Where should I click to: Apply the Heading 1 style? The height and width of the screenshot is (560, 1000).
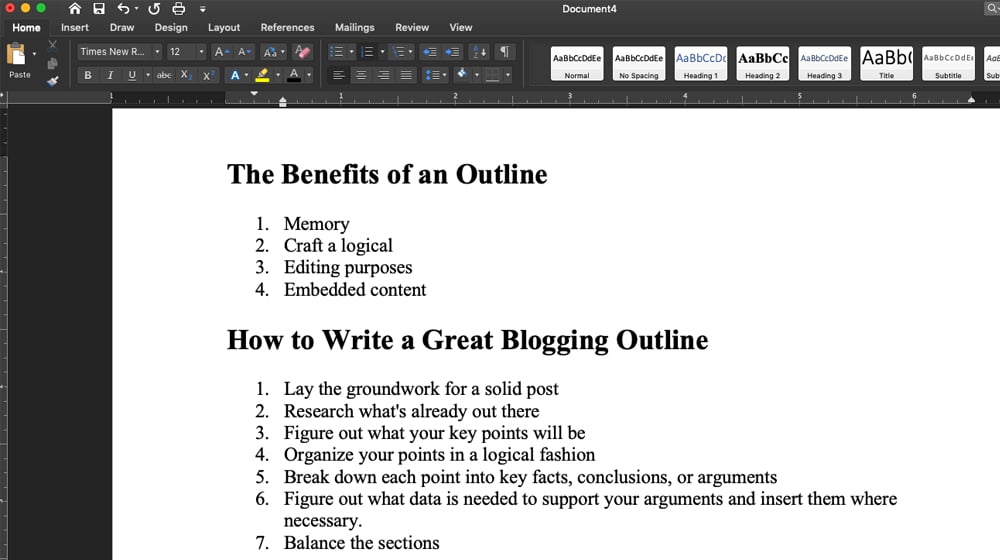click(x=700, y=63)
